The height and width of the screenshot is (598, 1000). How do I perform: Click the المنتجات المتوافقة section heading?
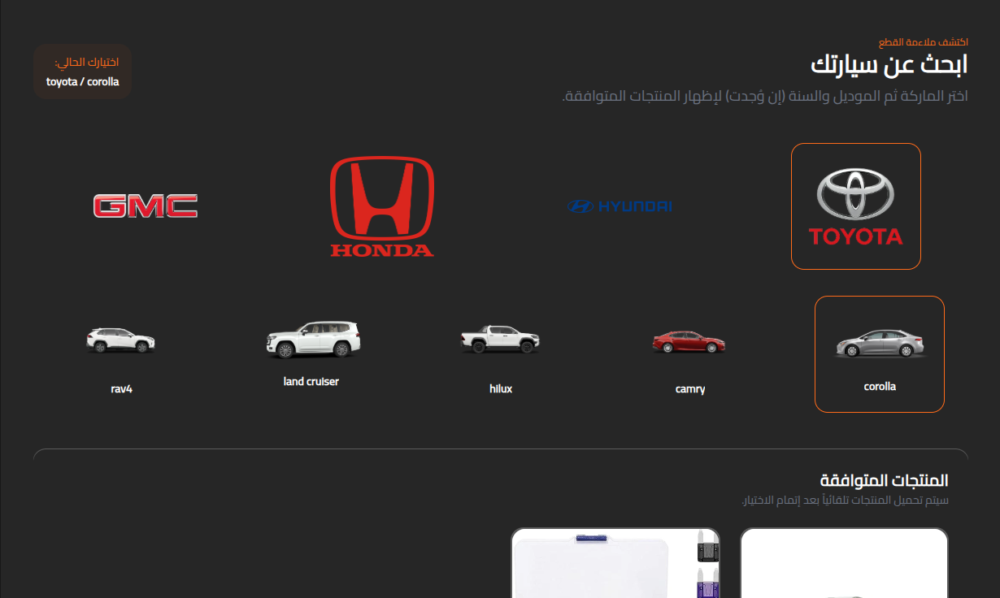[884, 480]
